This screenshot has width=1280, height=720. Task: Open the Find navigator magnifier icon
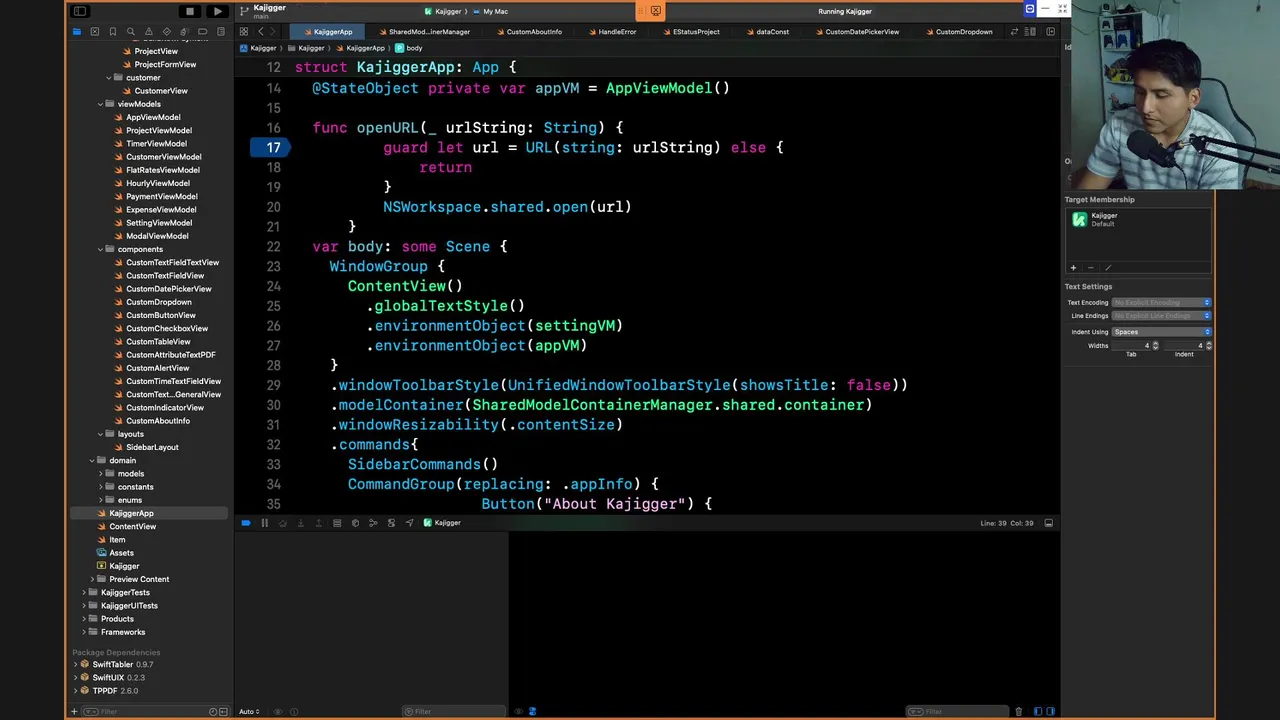tap(130, 32)
